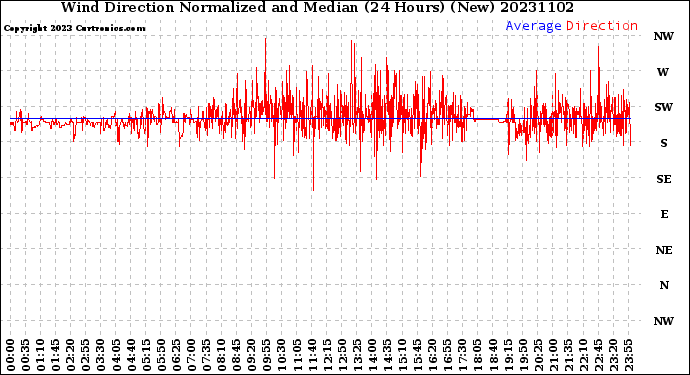Image resolution: width=690 pixels, height=375 pixels.
Task: Click the 14:00 time axis label
Action: [372, 355]
